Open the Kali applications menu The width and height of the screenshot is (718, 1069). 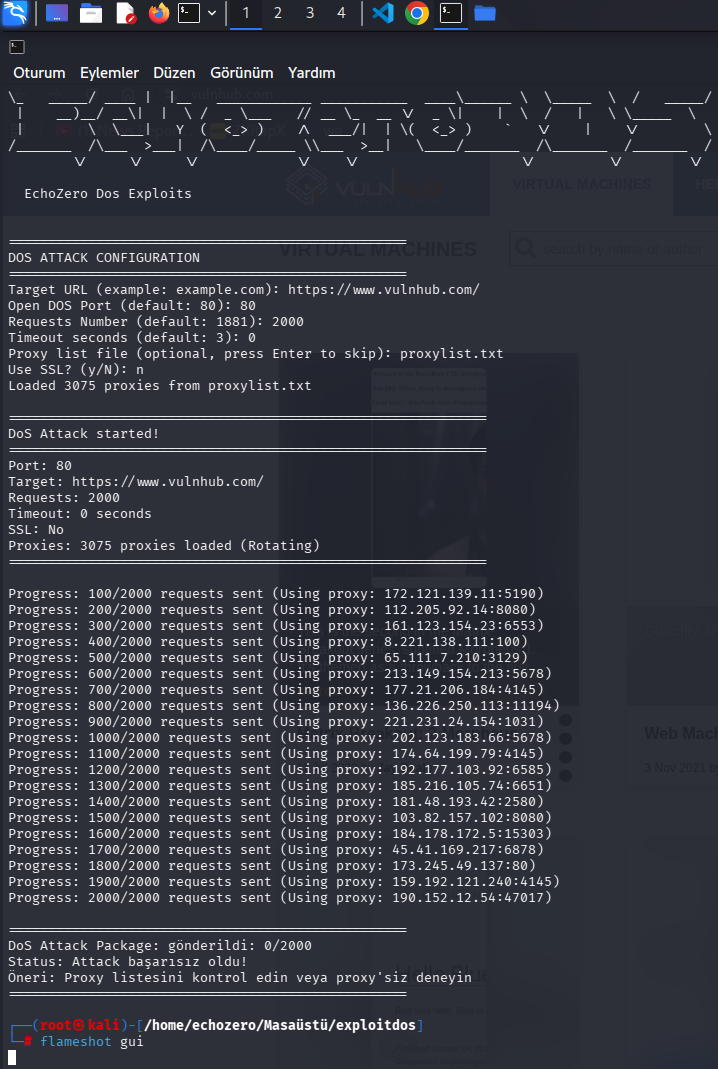pyautogui.click(x=15, y=13)
